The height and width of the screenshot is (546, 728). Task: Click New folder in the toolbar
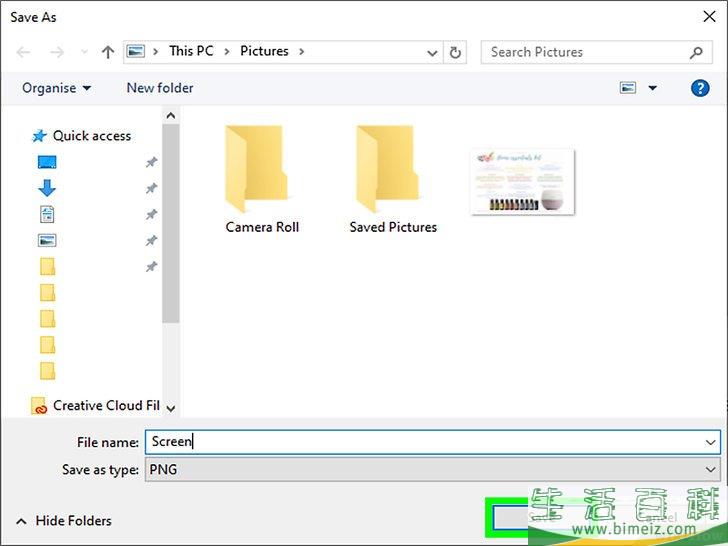(x=160, y=88)
